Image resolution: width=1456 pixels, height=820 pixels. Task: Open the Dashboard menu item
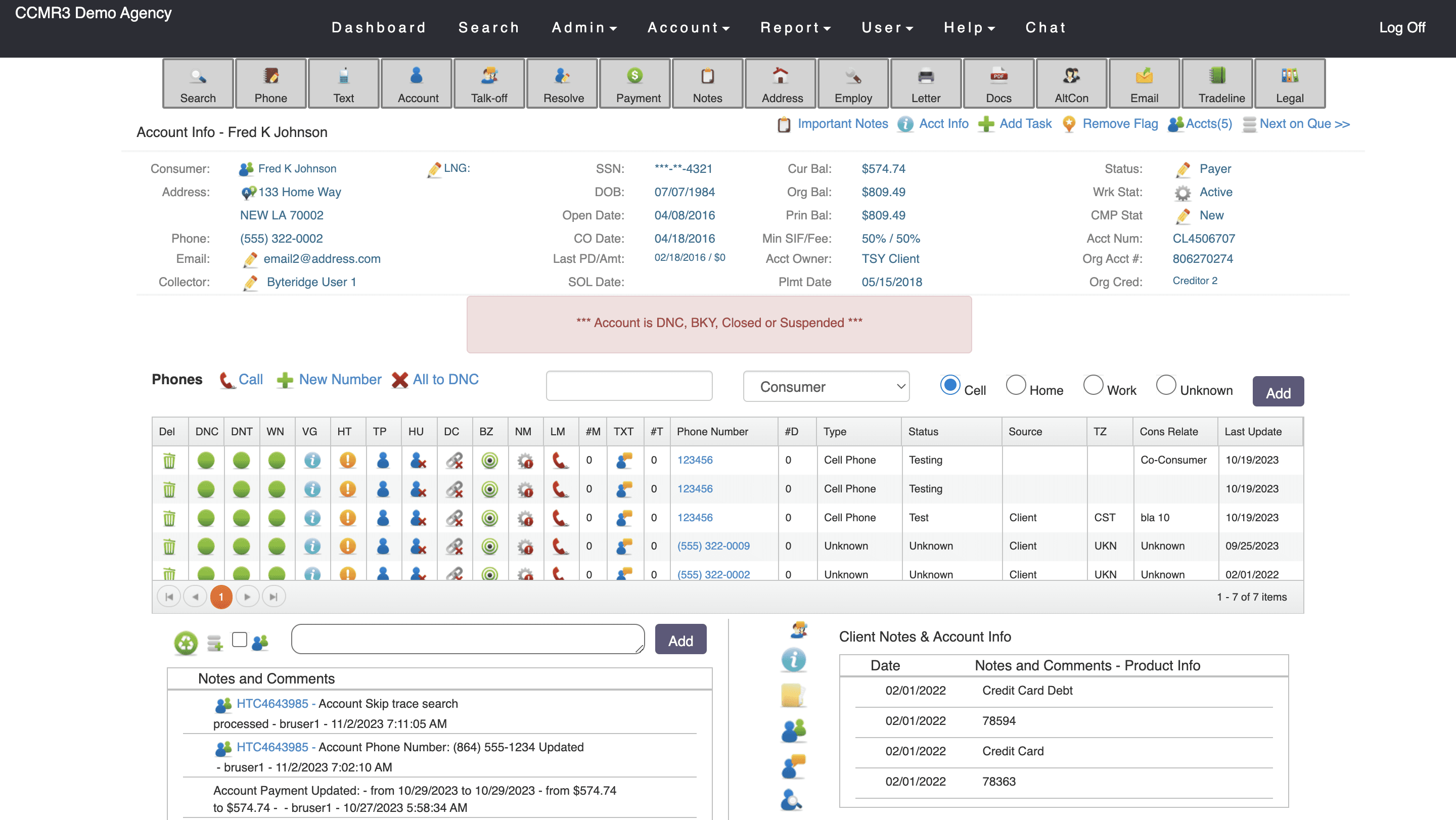click(379, 27)
